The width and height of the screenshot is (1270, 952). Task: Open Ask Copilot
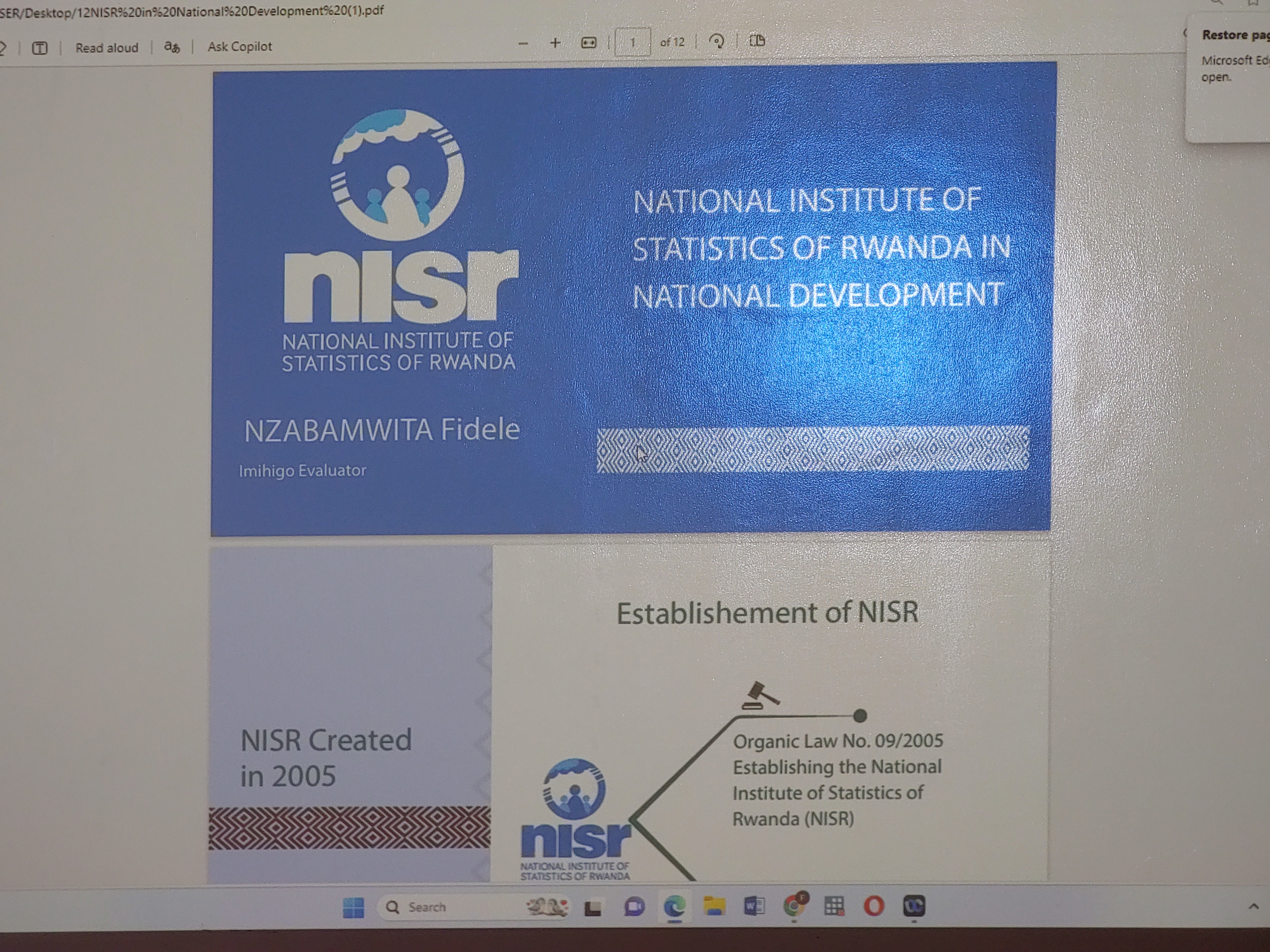click(239, 47)
